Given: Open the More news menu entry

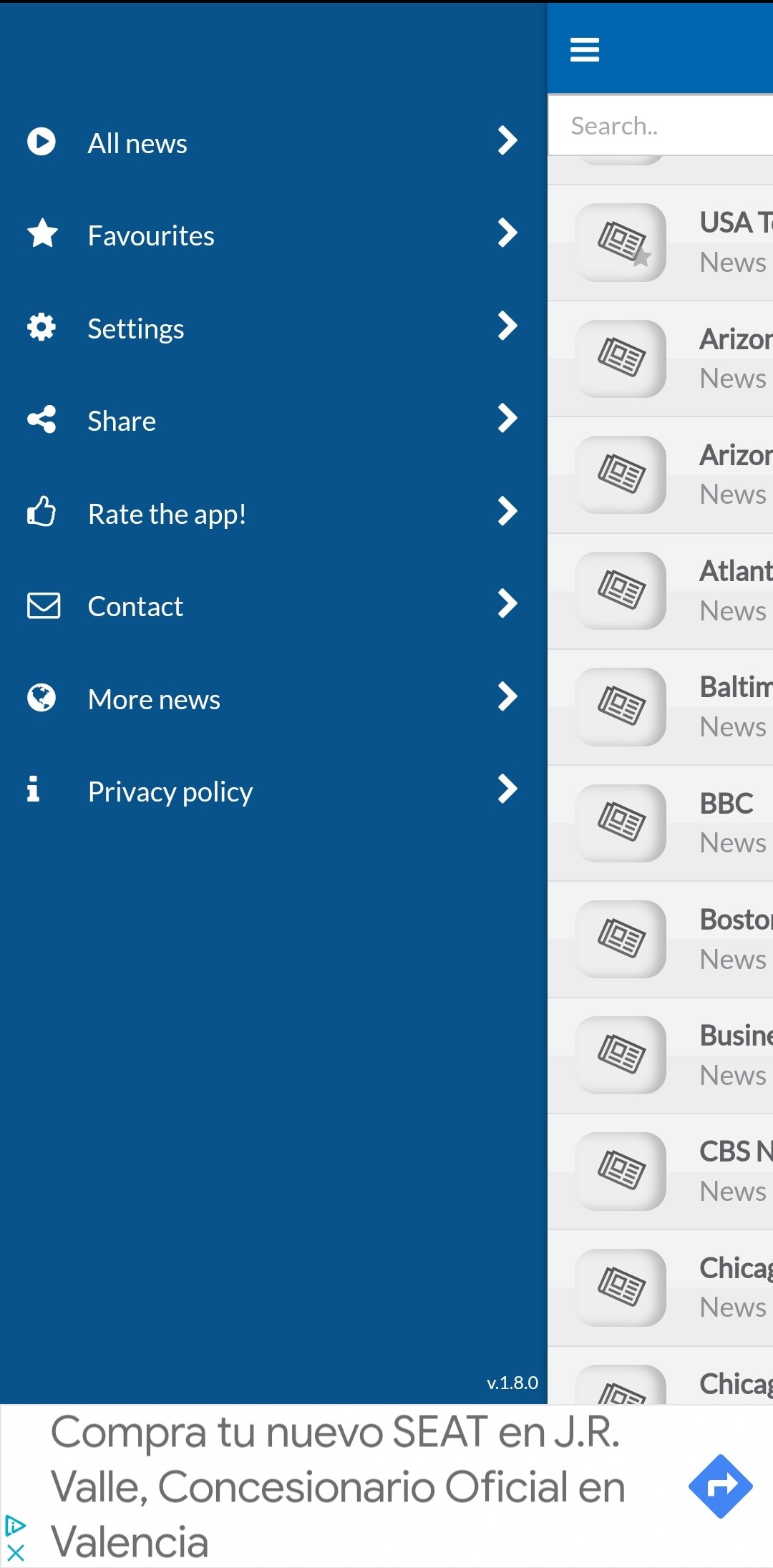Looking at the screenshot, I should [x=154, y=699].
